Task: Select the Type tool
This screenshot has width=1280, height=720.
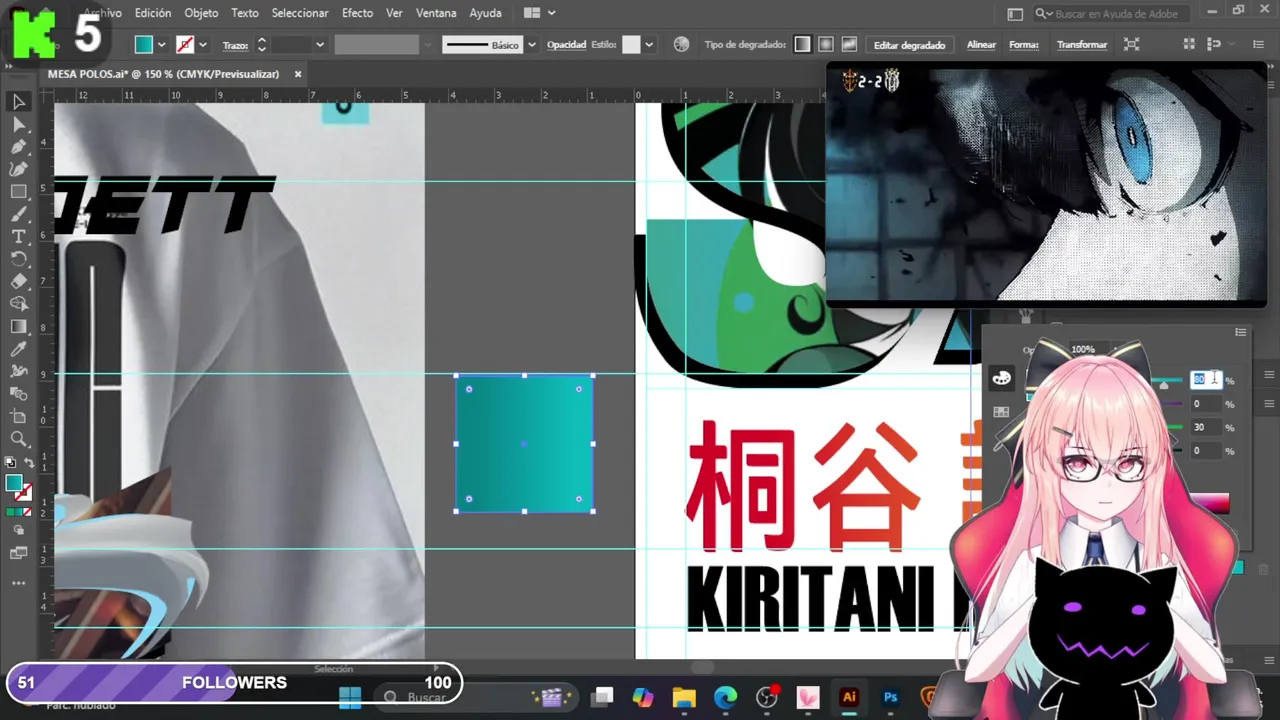Action: [19, 237]
